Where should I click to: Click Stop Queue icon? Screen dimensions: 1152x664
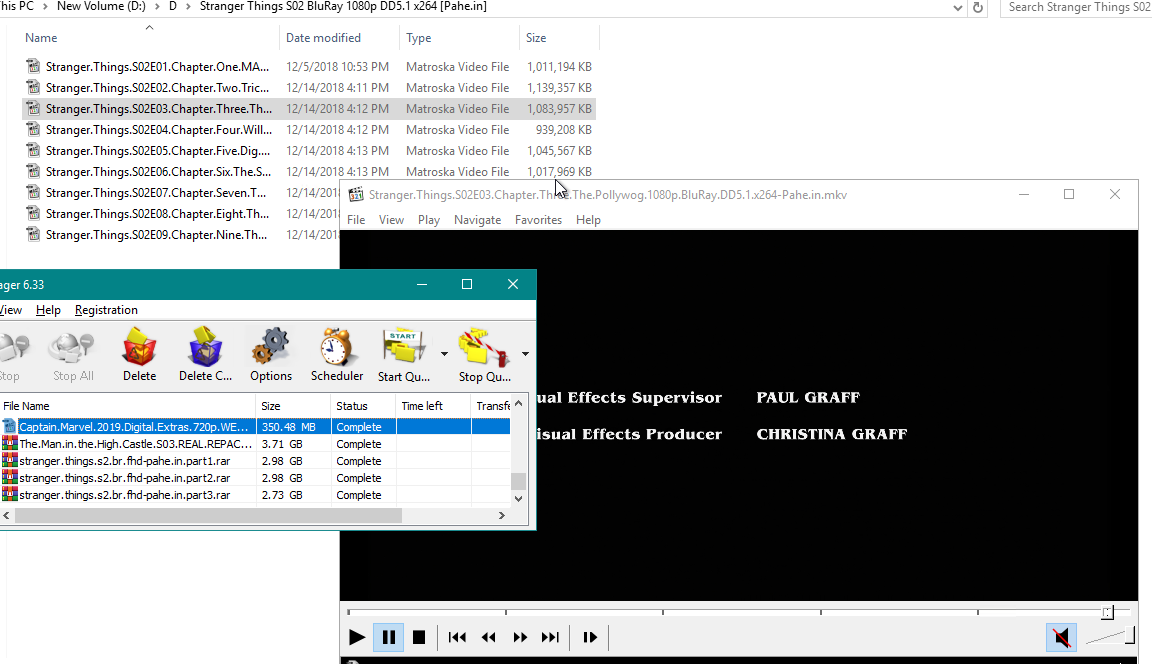(x=484, y=355)
